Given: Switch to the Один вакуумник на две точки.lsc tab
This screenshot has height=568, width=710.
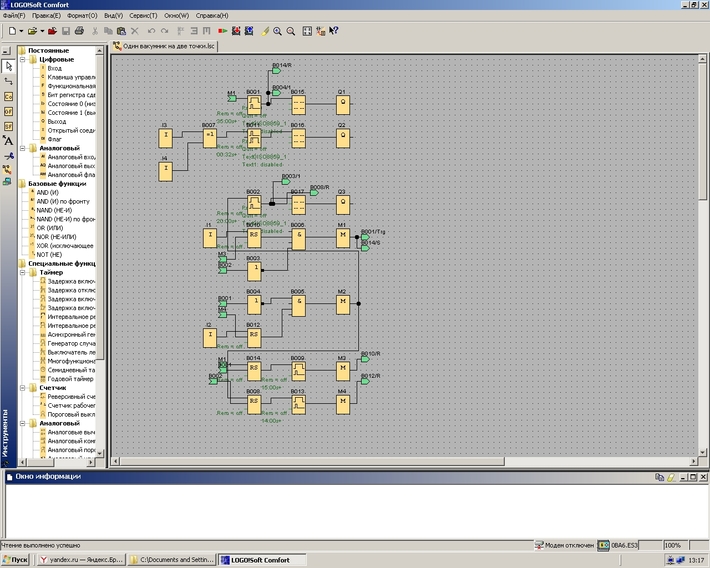Looking at the screenshot, I should coord(164,46).
